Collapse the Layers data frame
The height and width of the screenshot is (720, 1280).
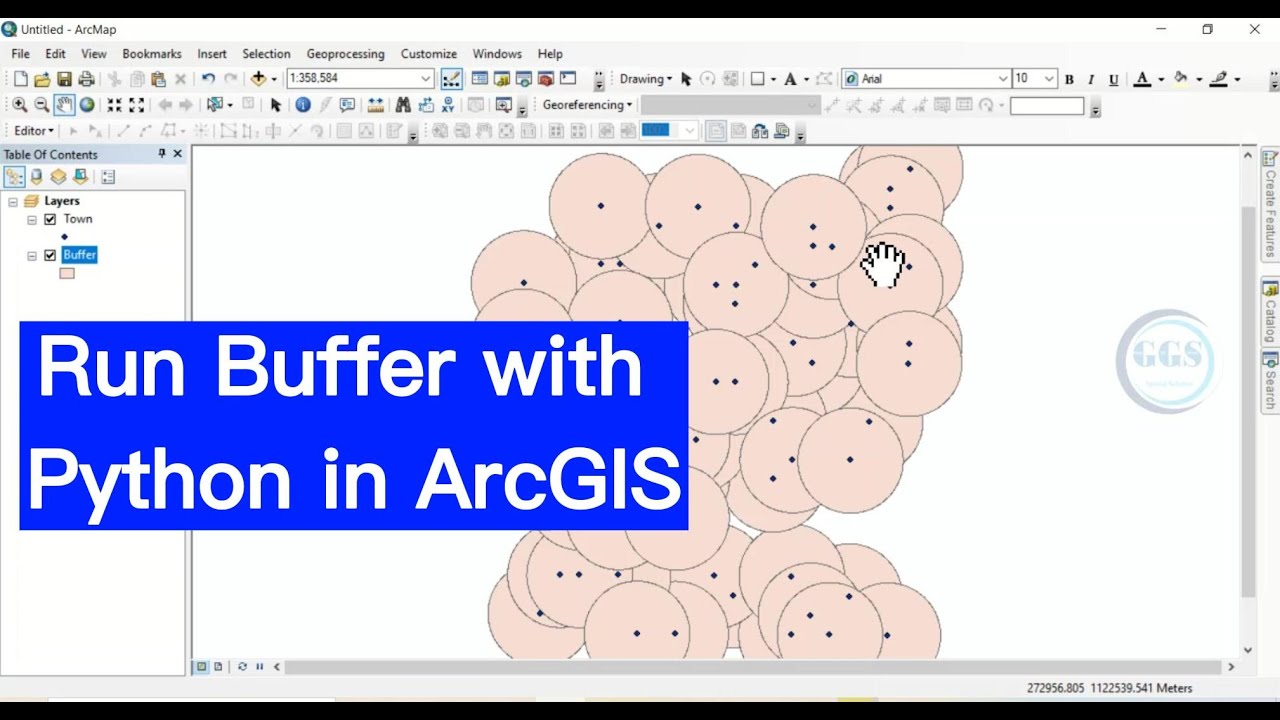[x=13, y=201]
